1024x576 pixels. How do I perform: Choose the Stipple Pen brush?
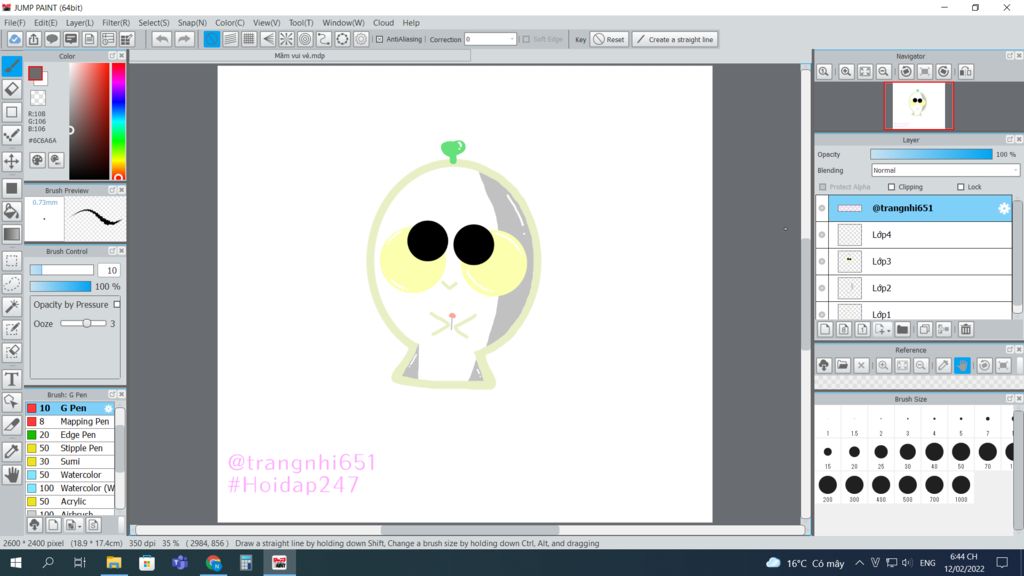70,448
